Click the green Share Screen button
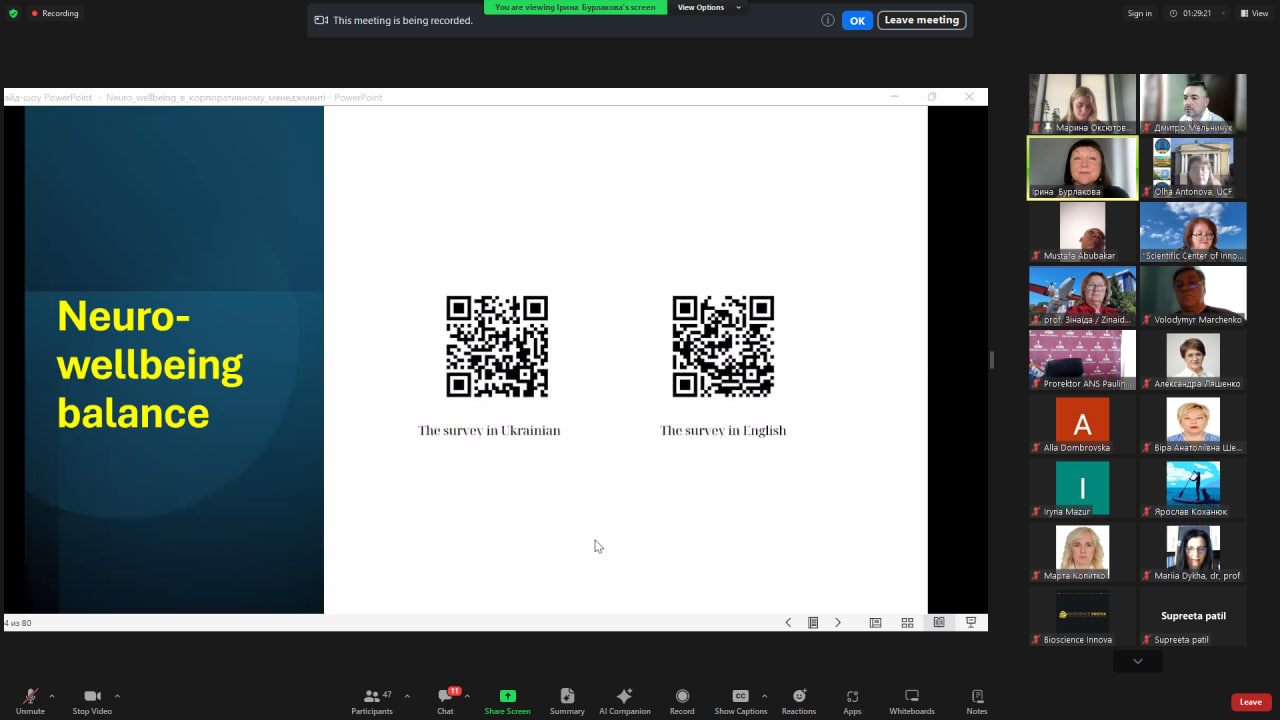The image size is (1280, 720). coord(507,701)
